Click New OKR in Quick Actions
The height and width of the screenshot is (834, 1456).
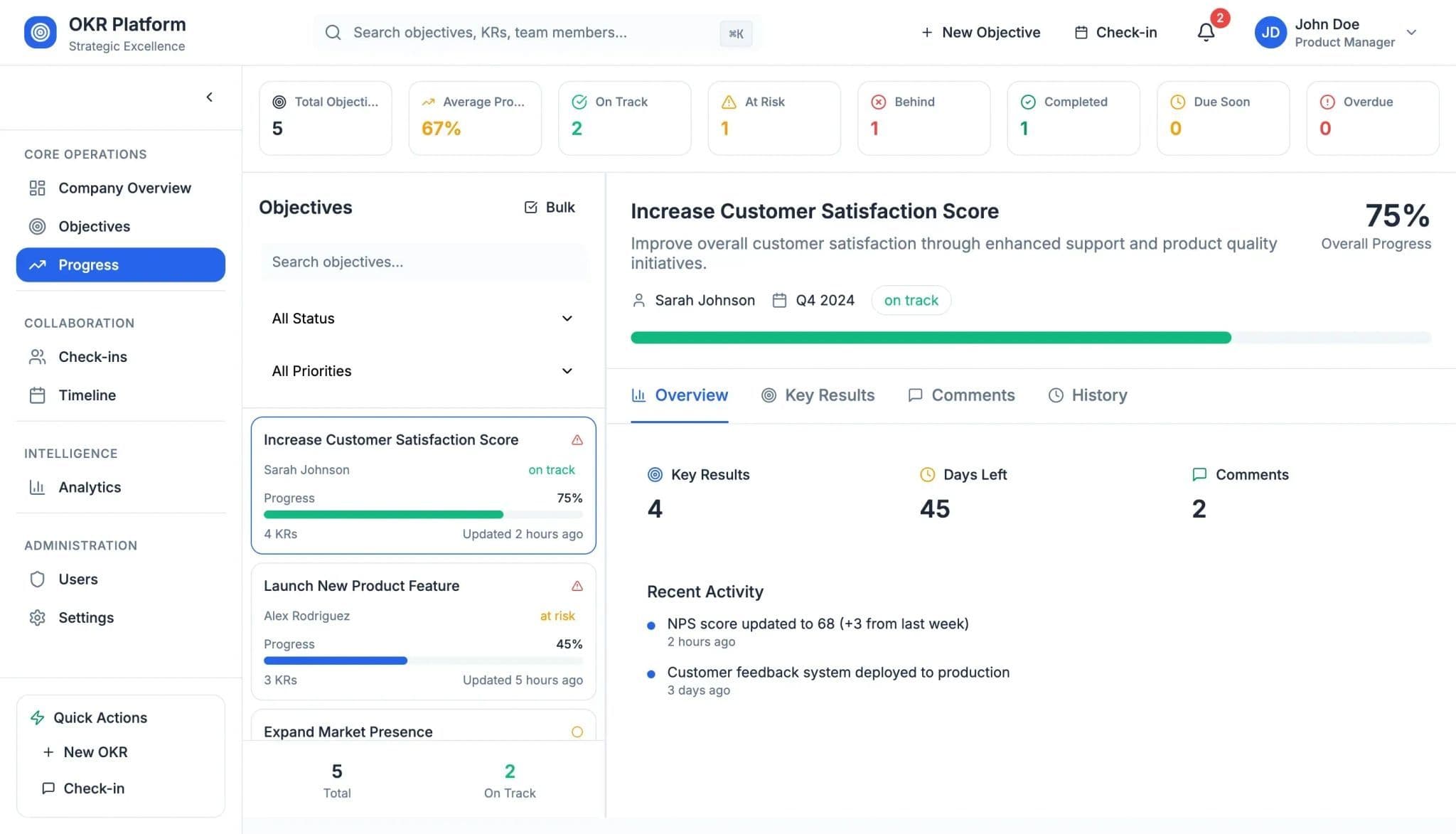coord(85,752)
